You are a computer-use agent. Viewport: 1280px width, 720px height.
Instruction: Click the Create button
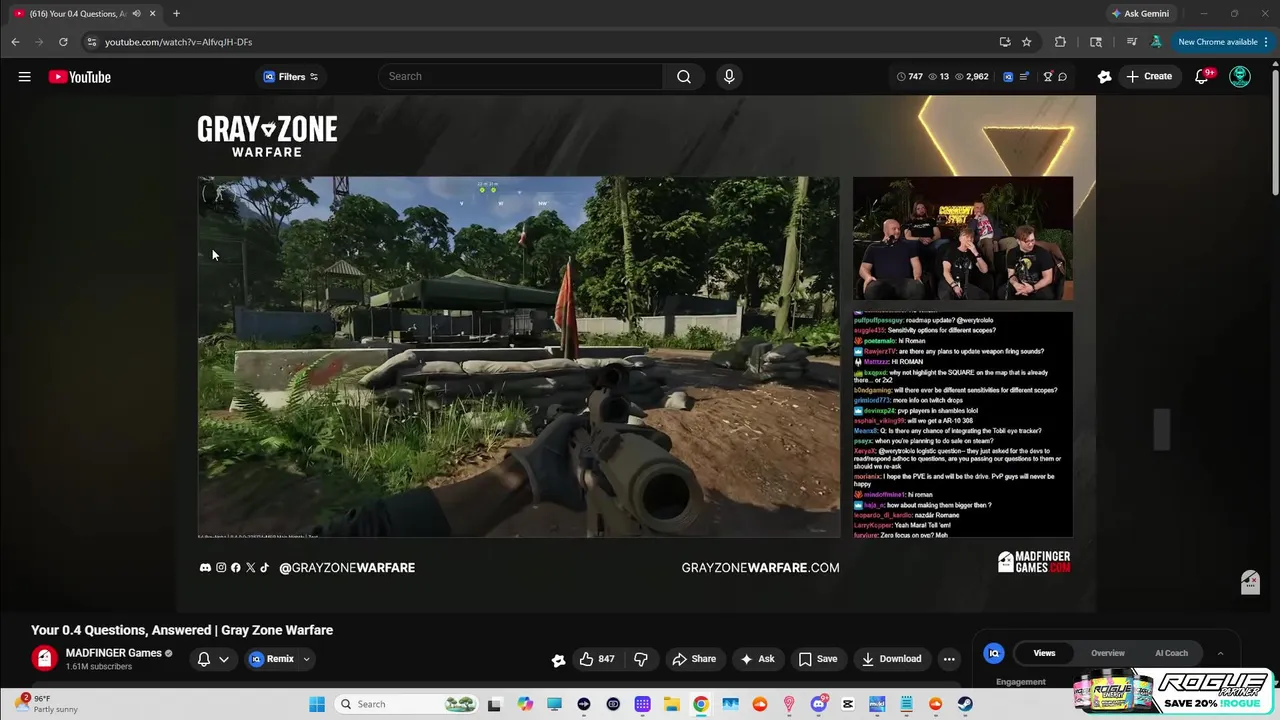click(x=1149, y=76)
